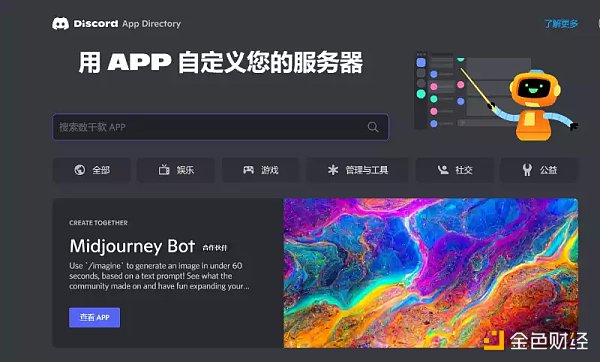Open the 了解更多 link

[561, 24]
